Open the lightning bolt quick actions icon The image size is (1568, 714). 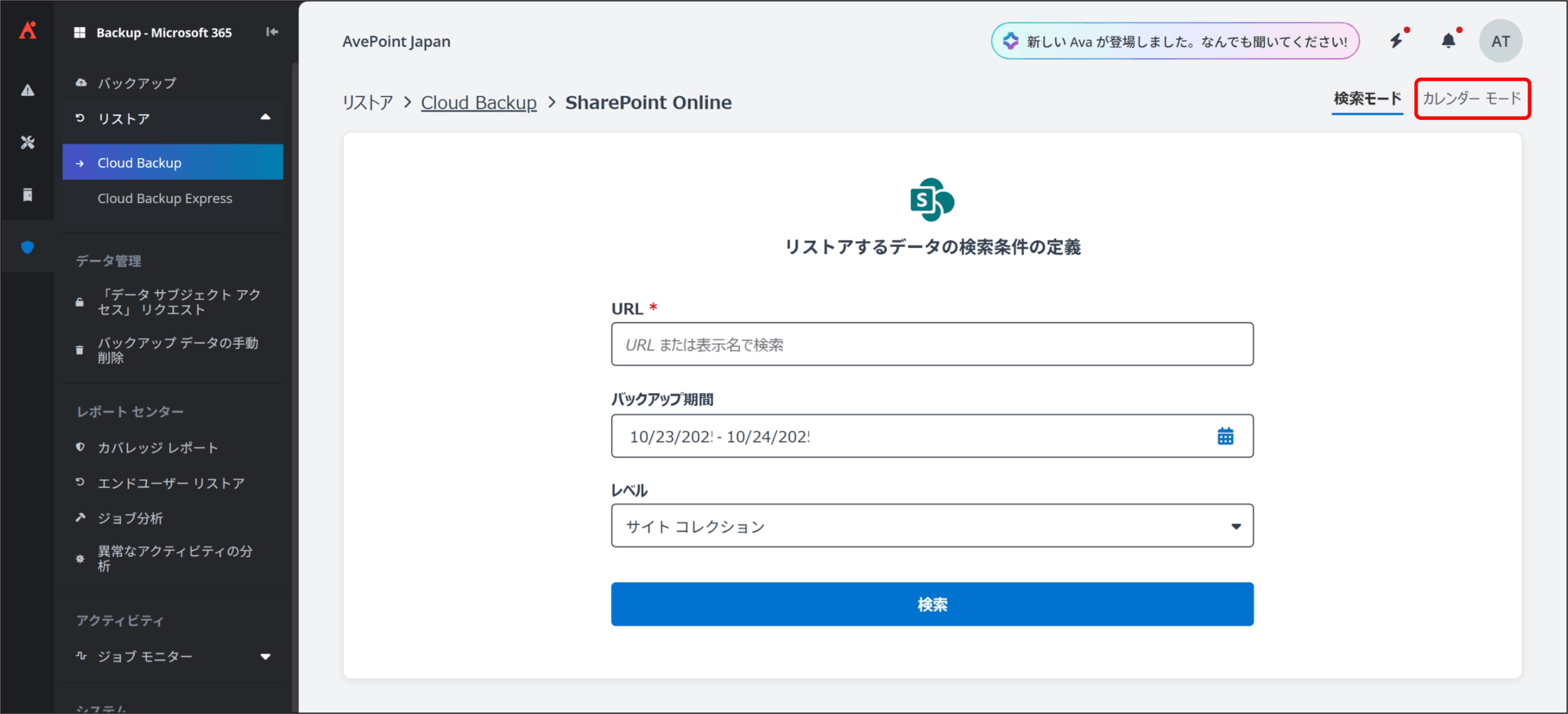click(x=1396, y=41)
